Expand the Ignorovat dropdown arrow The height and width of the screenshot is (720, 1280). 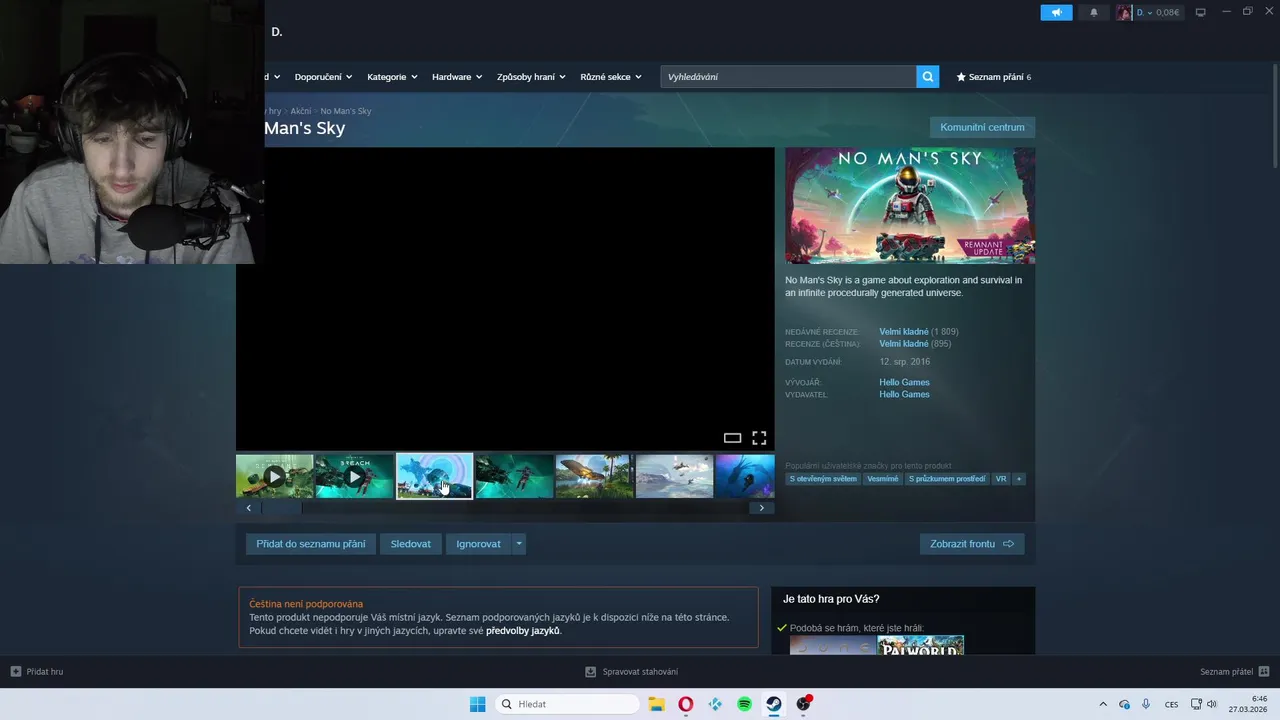(x=518, y=544)
